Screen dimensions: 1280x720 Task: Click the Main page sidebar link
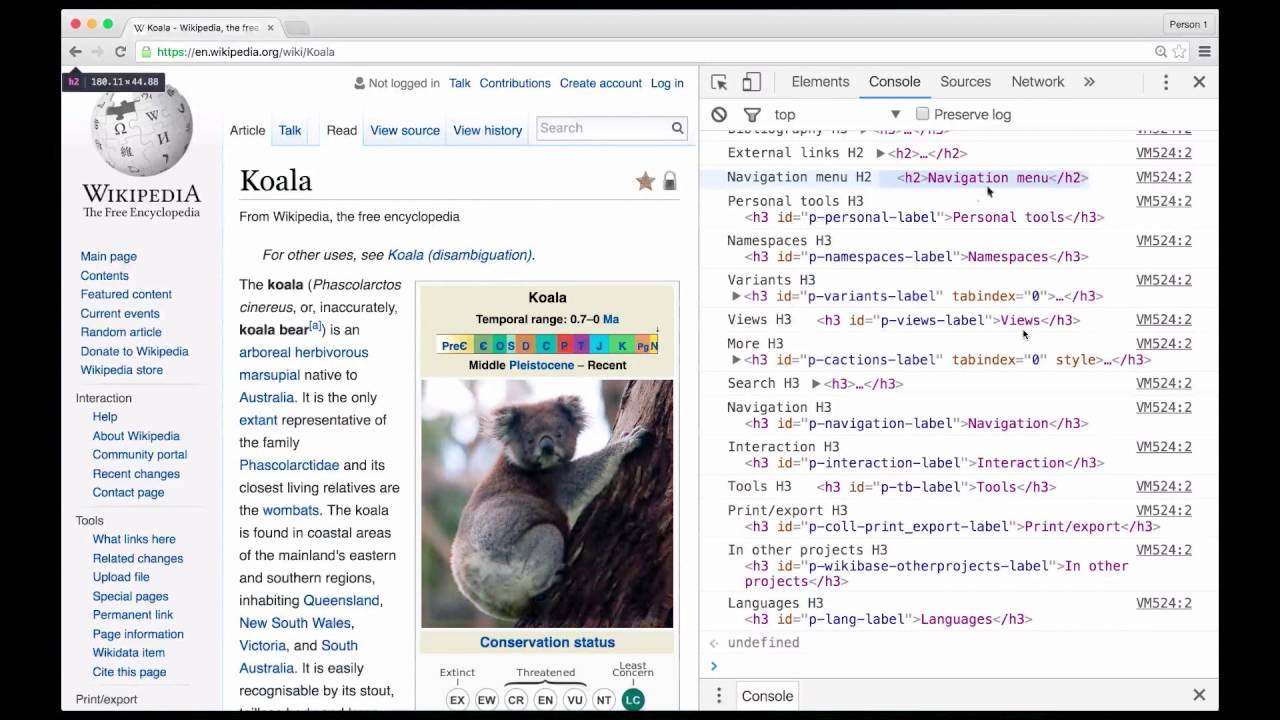tap(109, 257)
